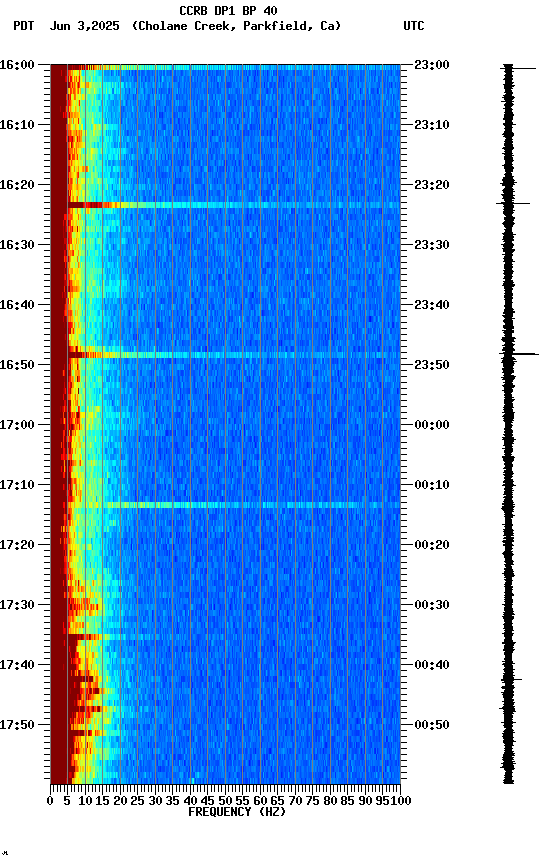The width and height of the screenshot is (552, 864).
Task: Click the 10 Hz frequency axis label
Action: pyautogui.click(x=85, y=801)
